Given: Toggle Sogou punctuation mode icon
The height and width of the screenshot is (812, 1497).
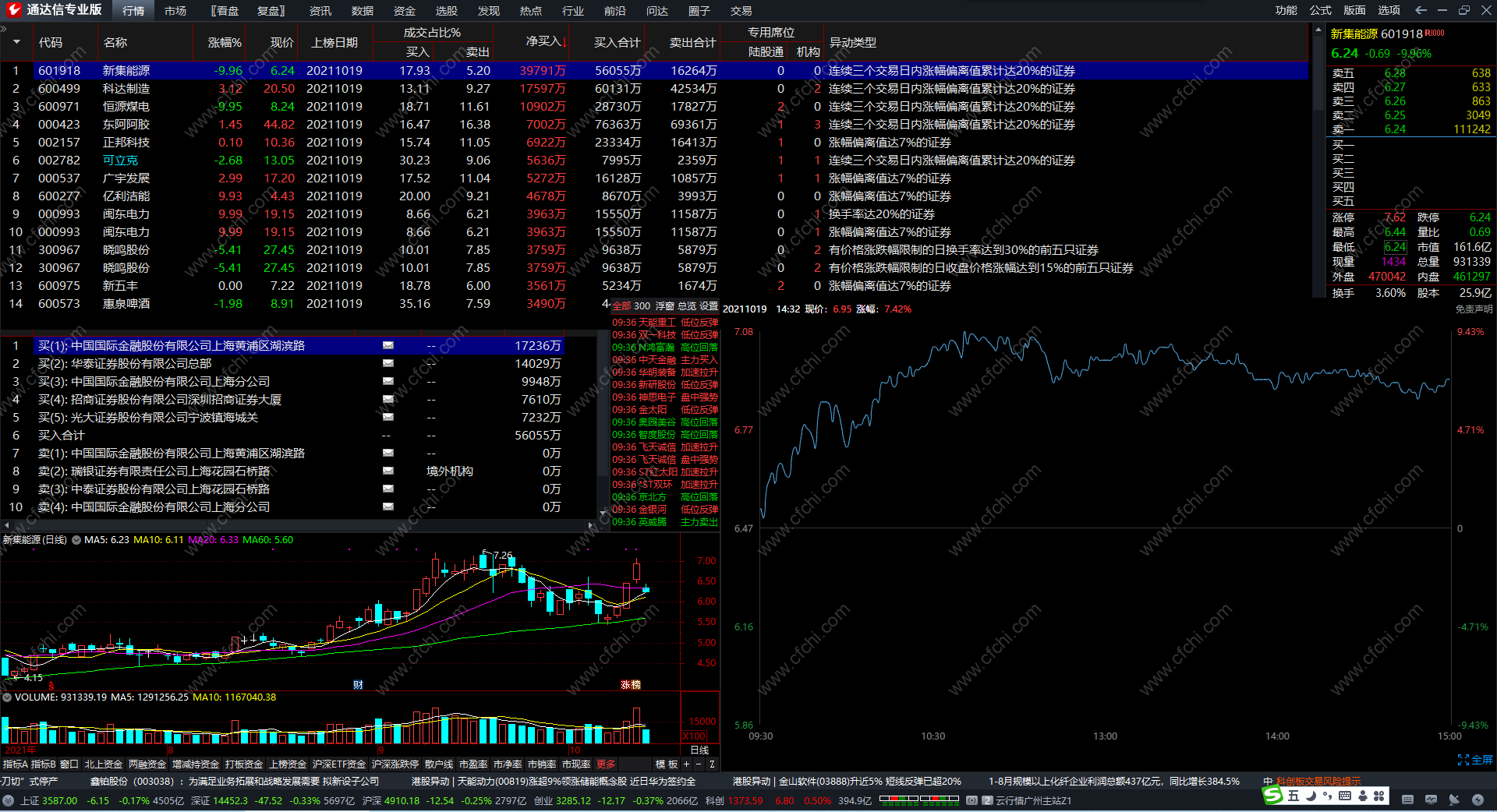Looking at the screenshot, I should tap(1327, 796).
